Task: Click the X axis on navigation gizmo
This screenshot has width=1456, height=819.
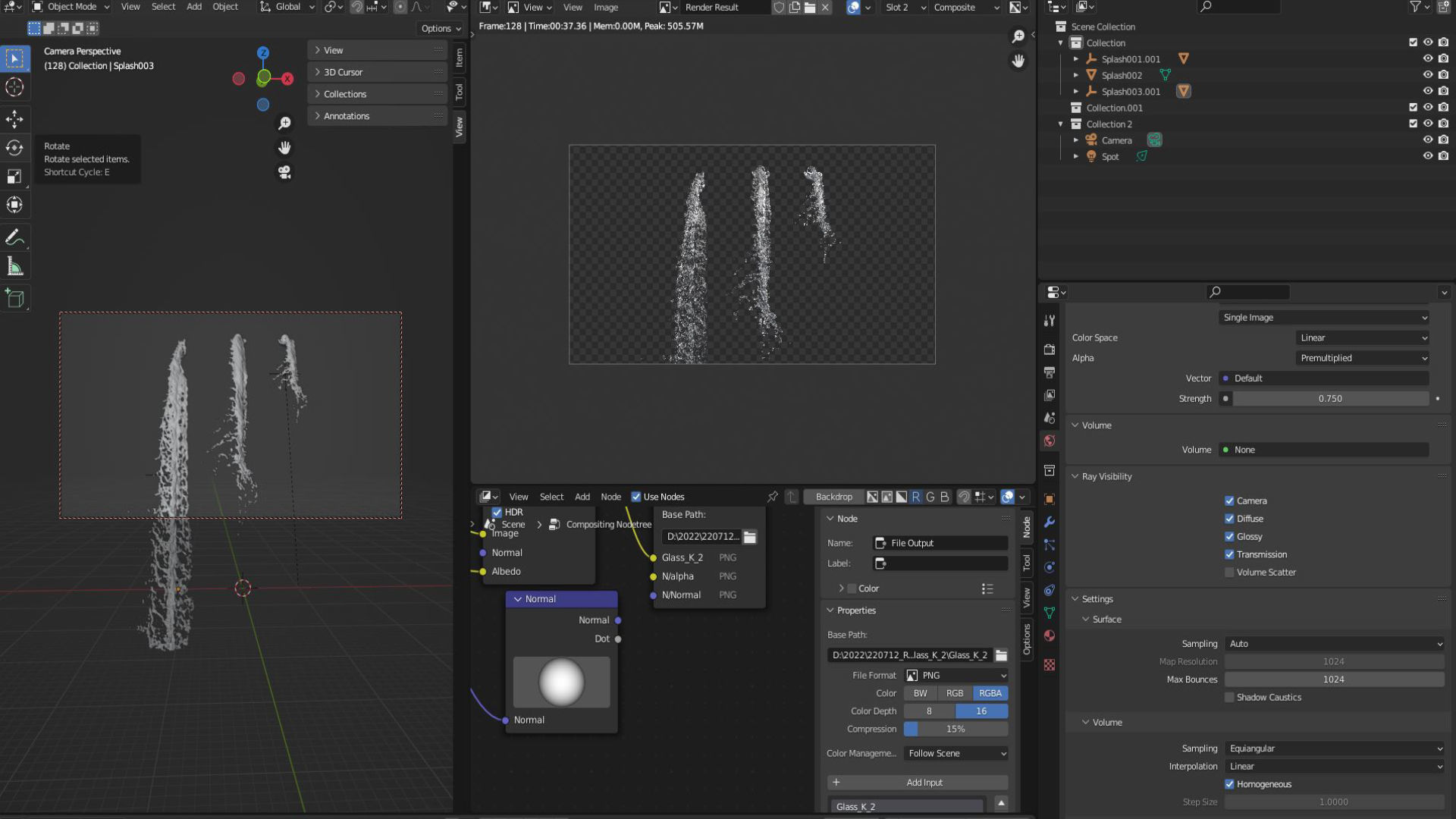Action: click(x=287, y=79)
